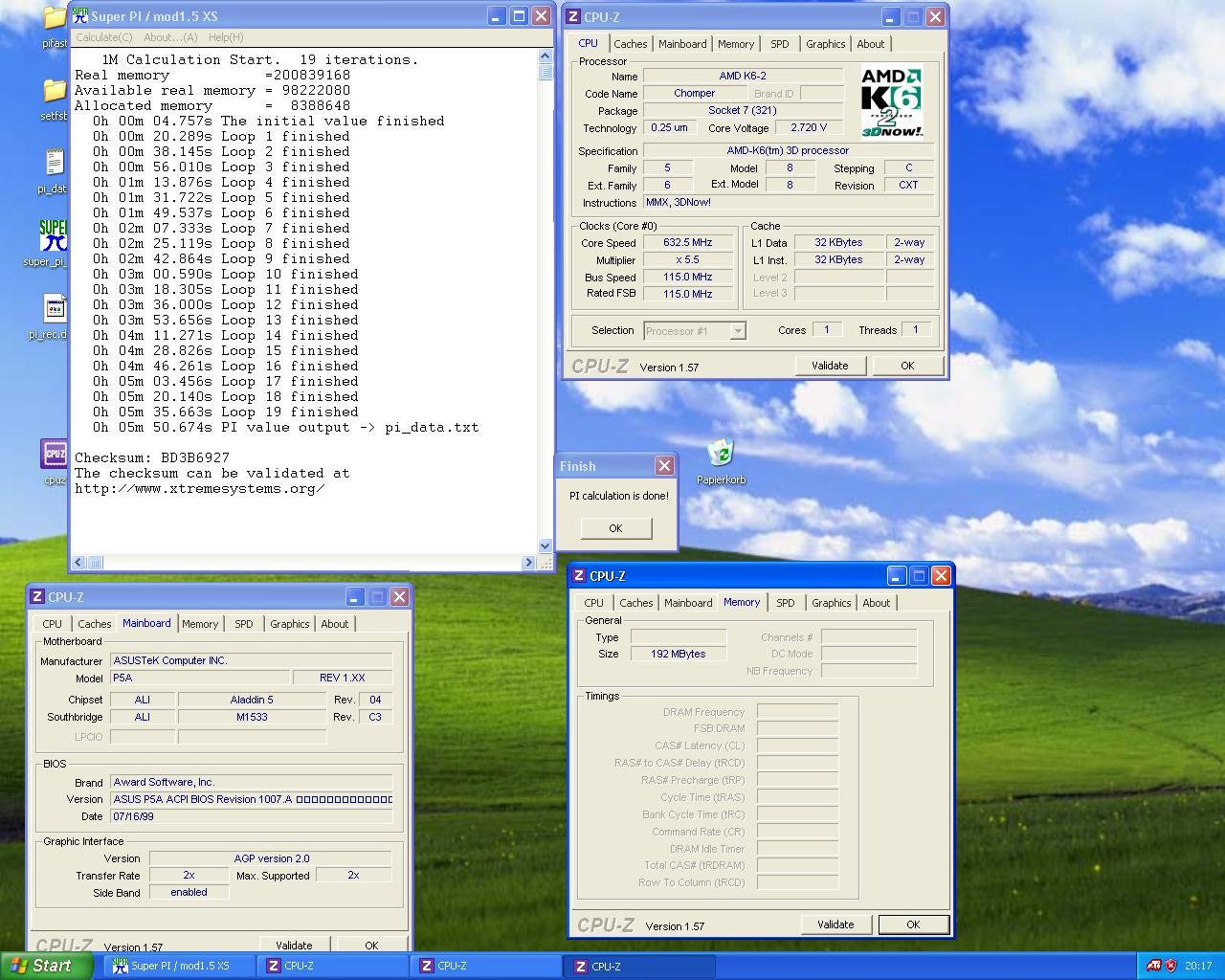This screenshot has width=1225, height=980.
Task: Click the Z icon in Mainboard CPU-Z title bar
Action: click(x=37, y=596)
